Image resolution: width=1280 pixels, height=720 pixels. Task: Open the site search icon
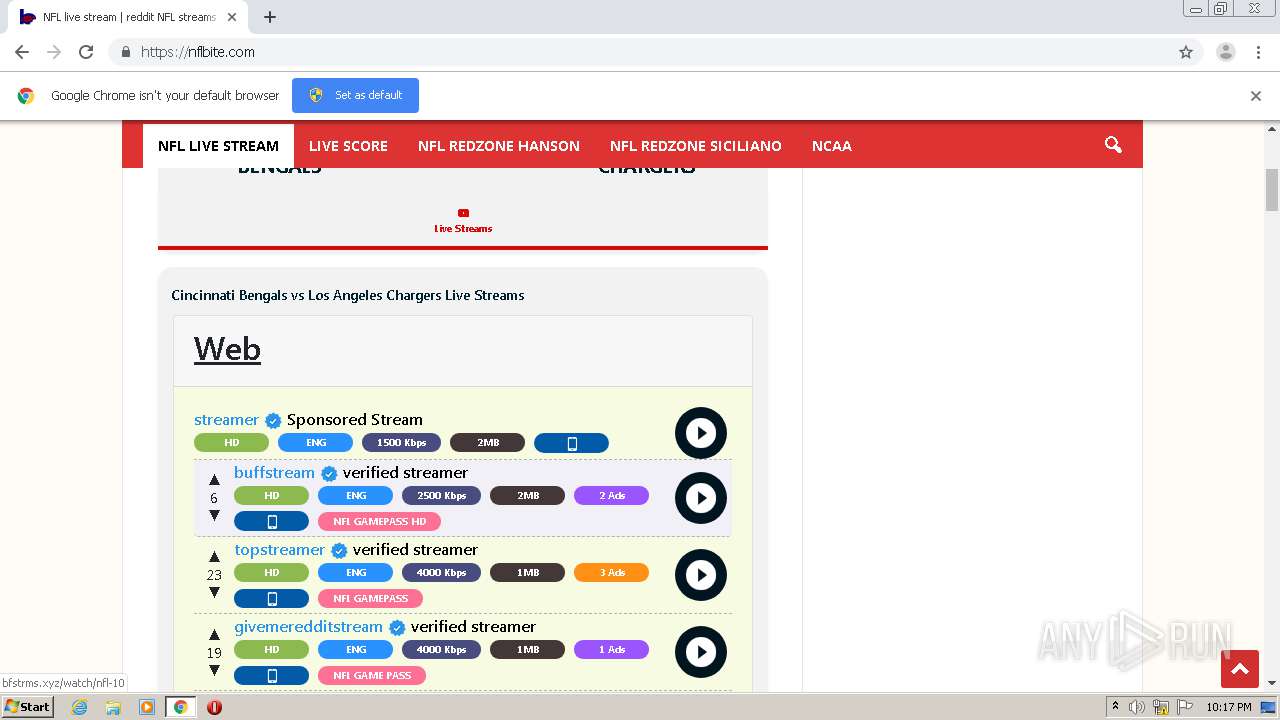coord(1113,145)
